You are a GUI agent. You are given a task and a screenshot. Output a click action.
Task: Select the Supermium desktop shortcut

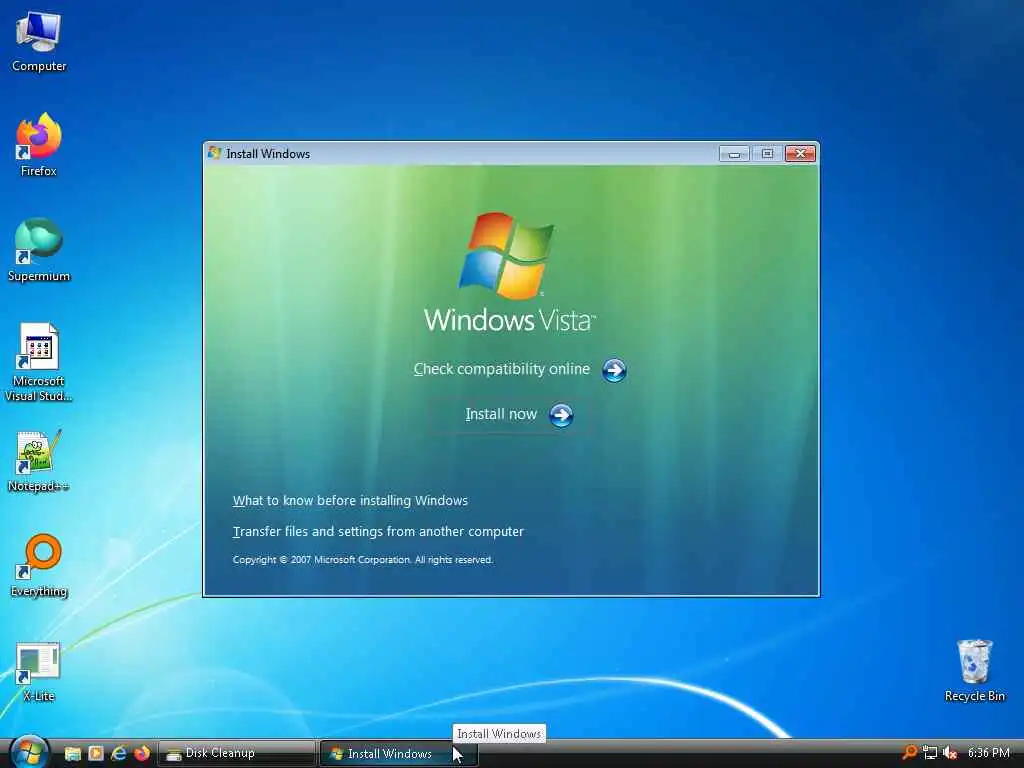pos(39,250)
